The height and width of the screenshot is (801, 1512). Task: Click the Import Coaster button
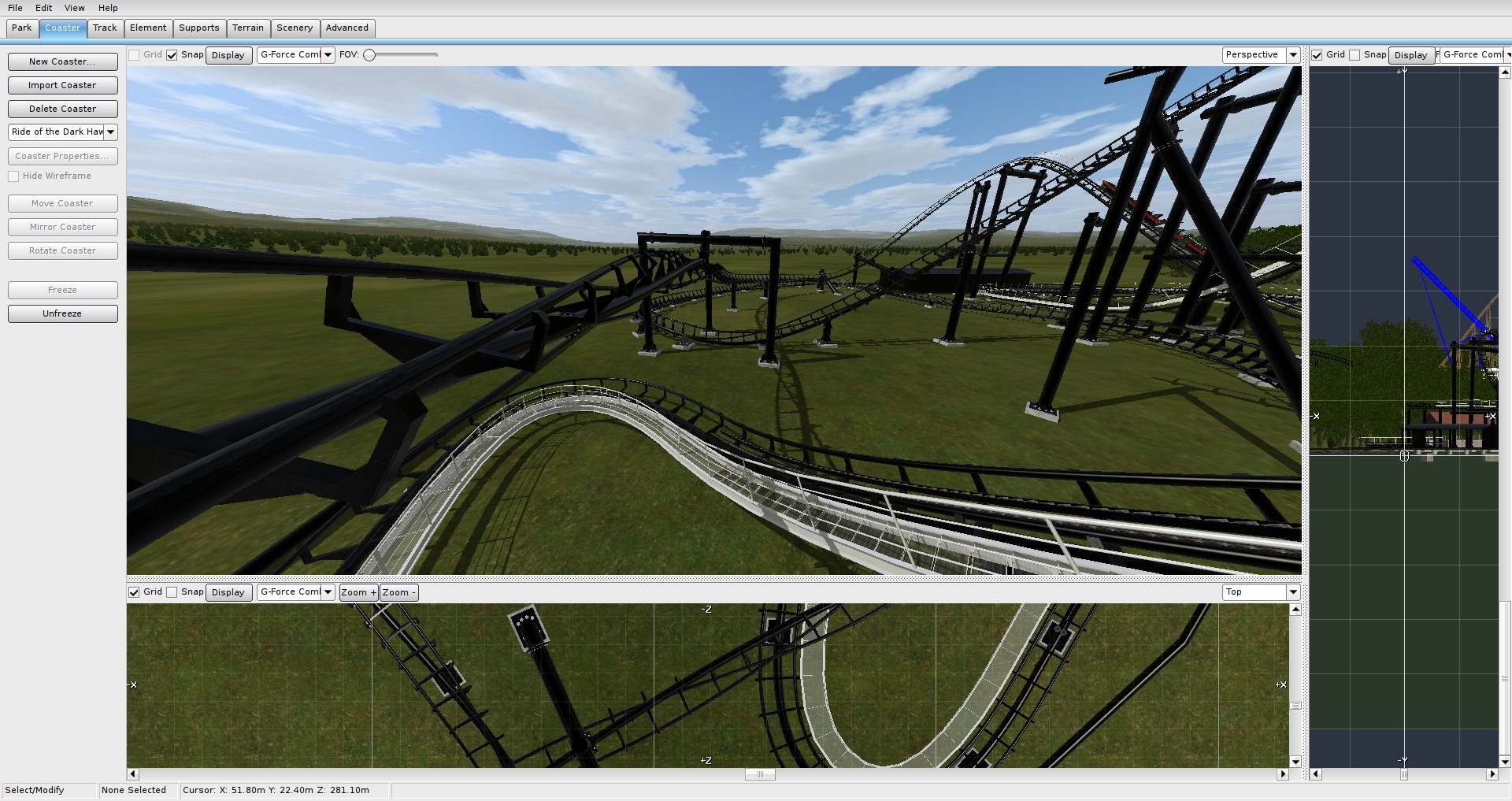63,85
